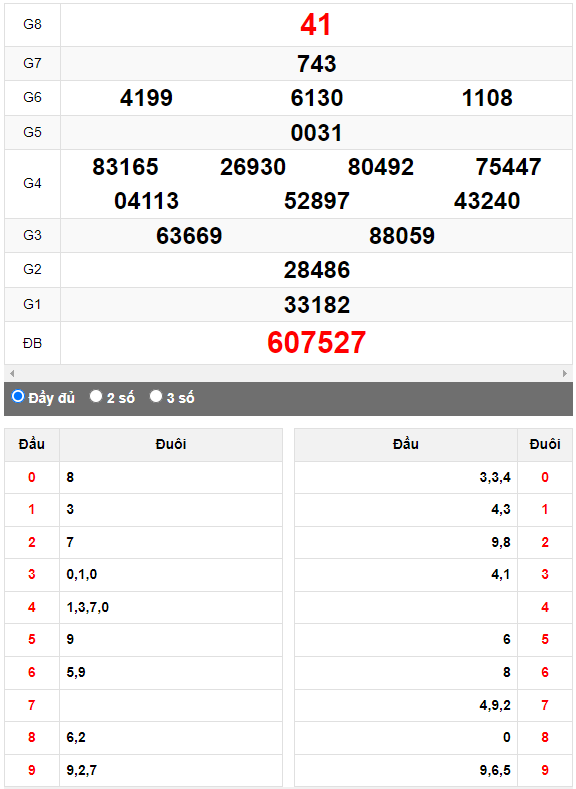Click the left scroll arrow of horizontal scrollbar

click(12, 373)
